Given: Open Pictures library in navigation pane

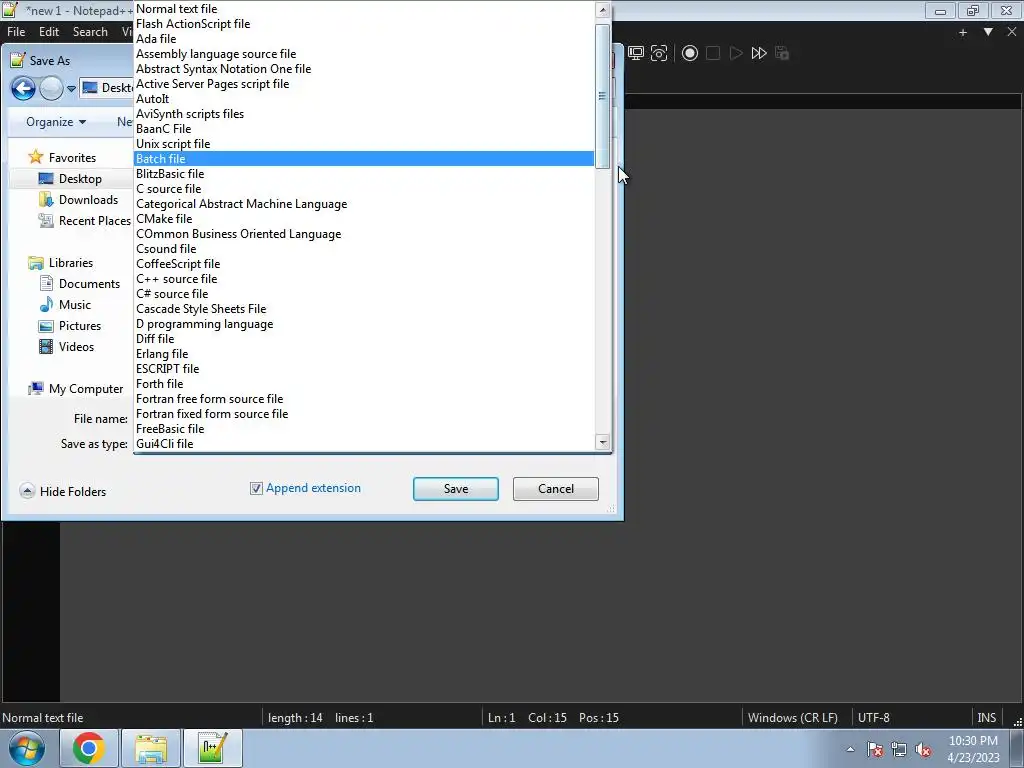Looking at the screenshot, I should tap(80, 326).
